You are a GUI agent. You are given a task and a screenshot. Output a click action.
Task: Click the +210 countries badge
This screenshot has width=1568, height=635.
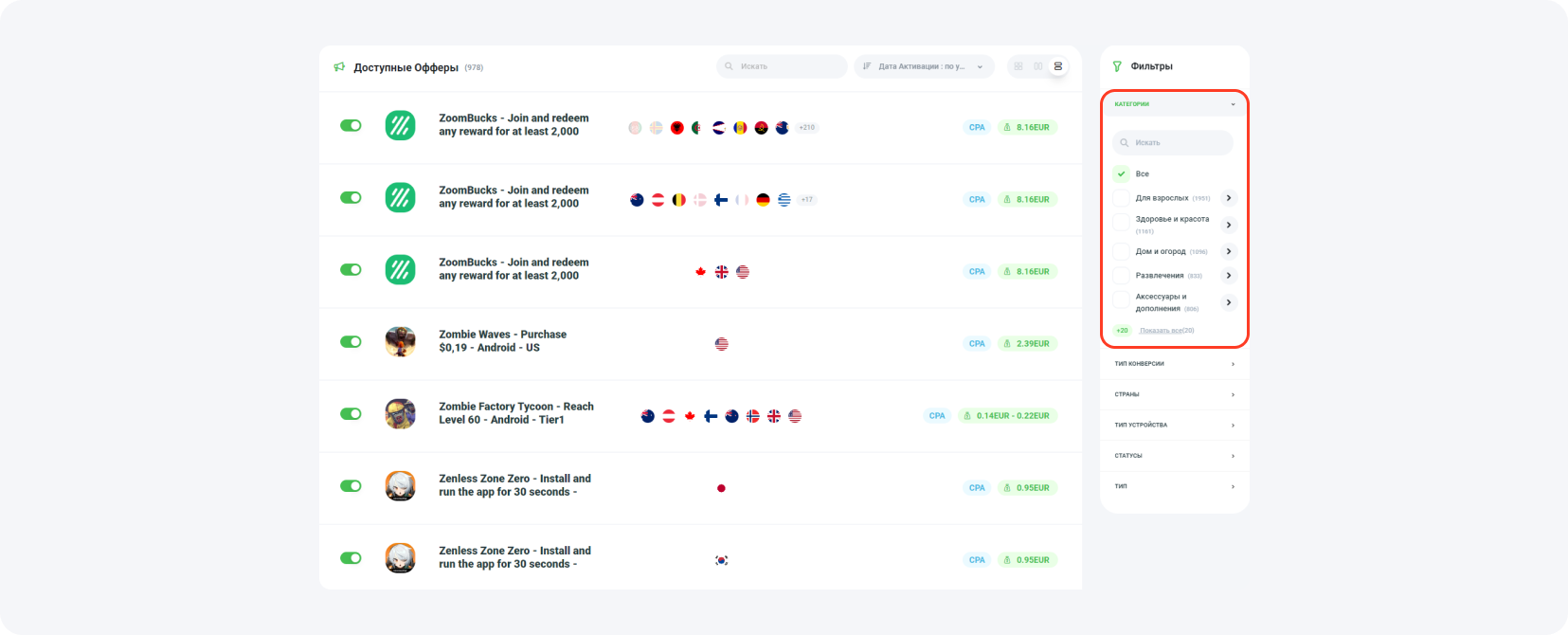coord(806,127)
